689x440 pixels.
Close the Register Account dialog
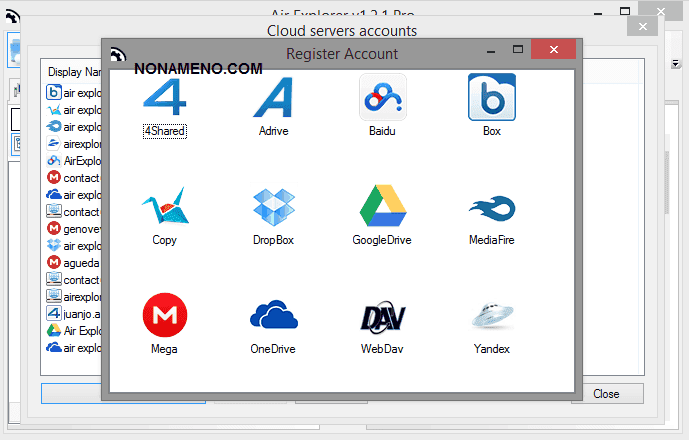coord(553,49)
